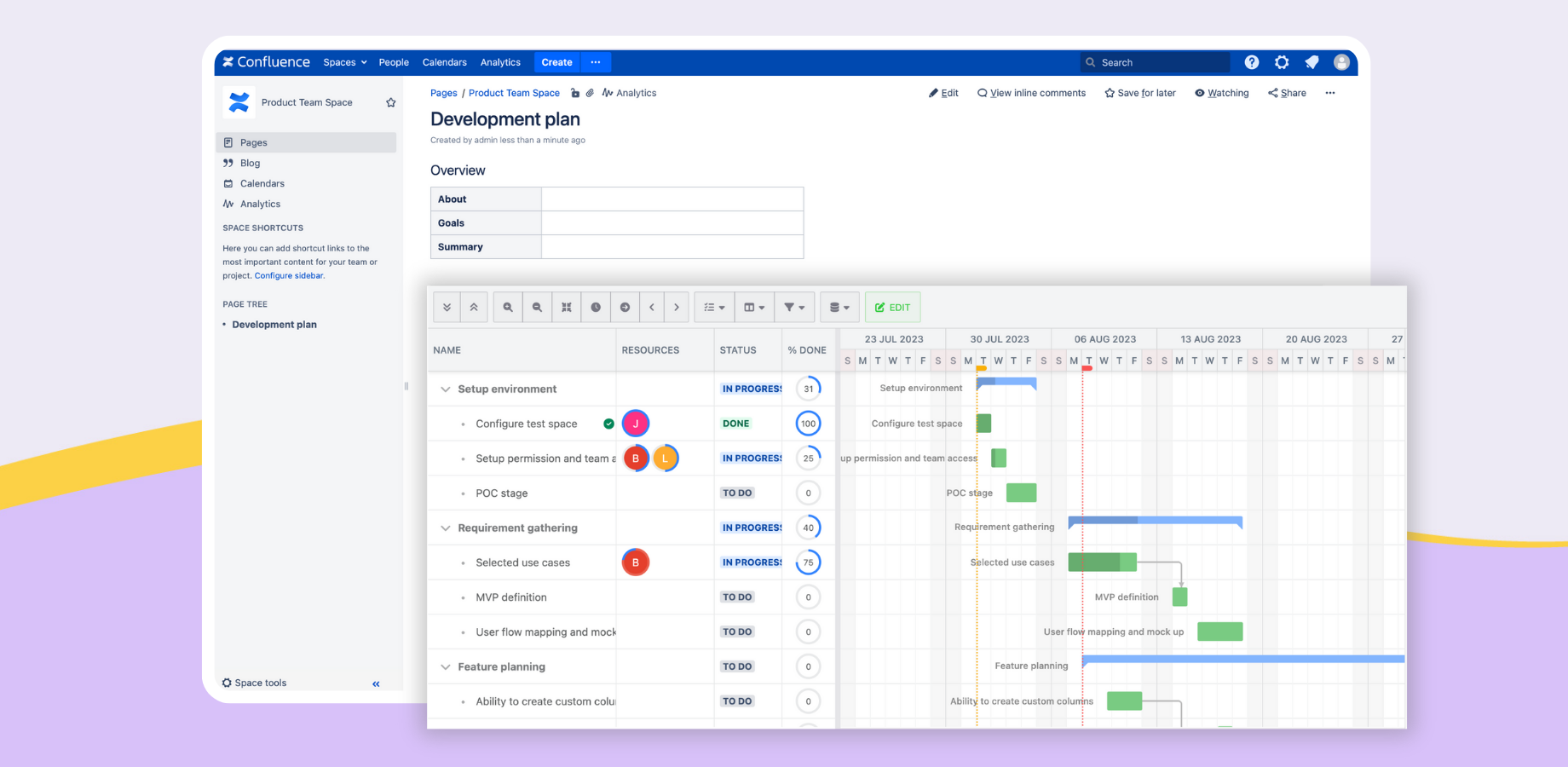Click the zoom out icon on Gantt toolbar
Image resolution: width=1568 pixels, height=767 pixels.
pyautogui.click(x=537, y=307)
